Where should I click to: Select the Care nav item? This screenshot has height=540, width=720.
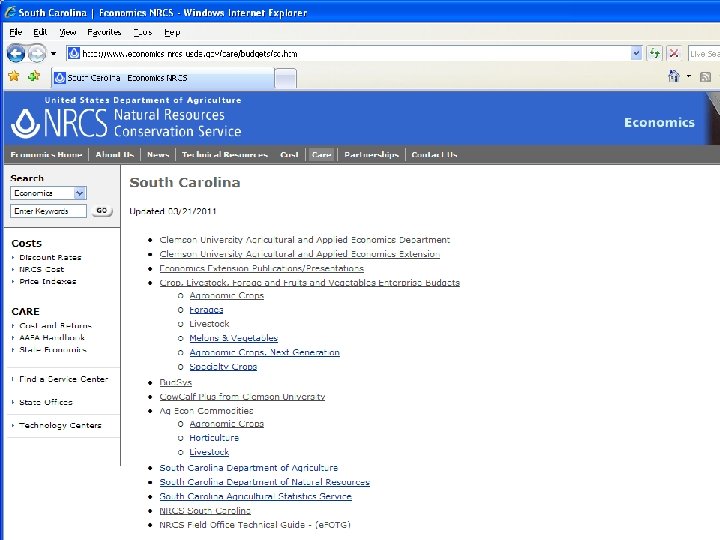pyautogui.click(x=321, y=155)
